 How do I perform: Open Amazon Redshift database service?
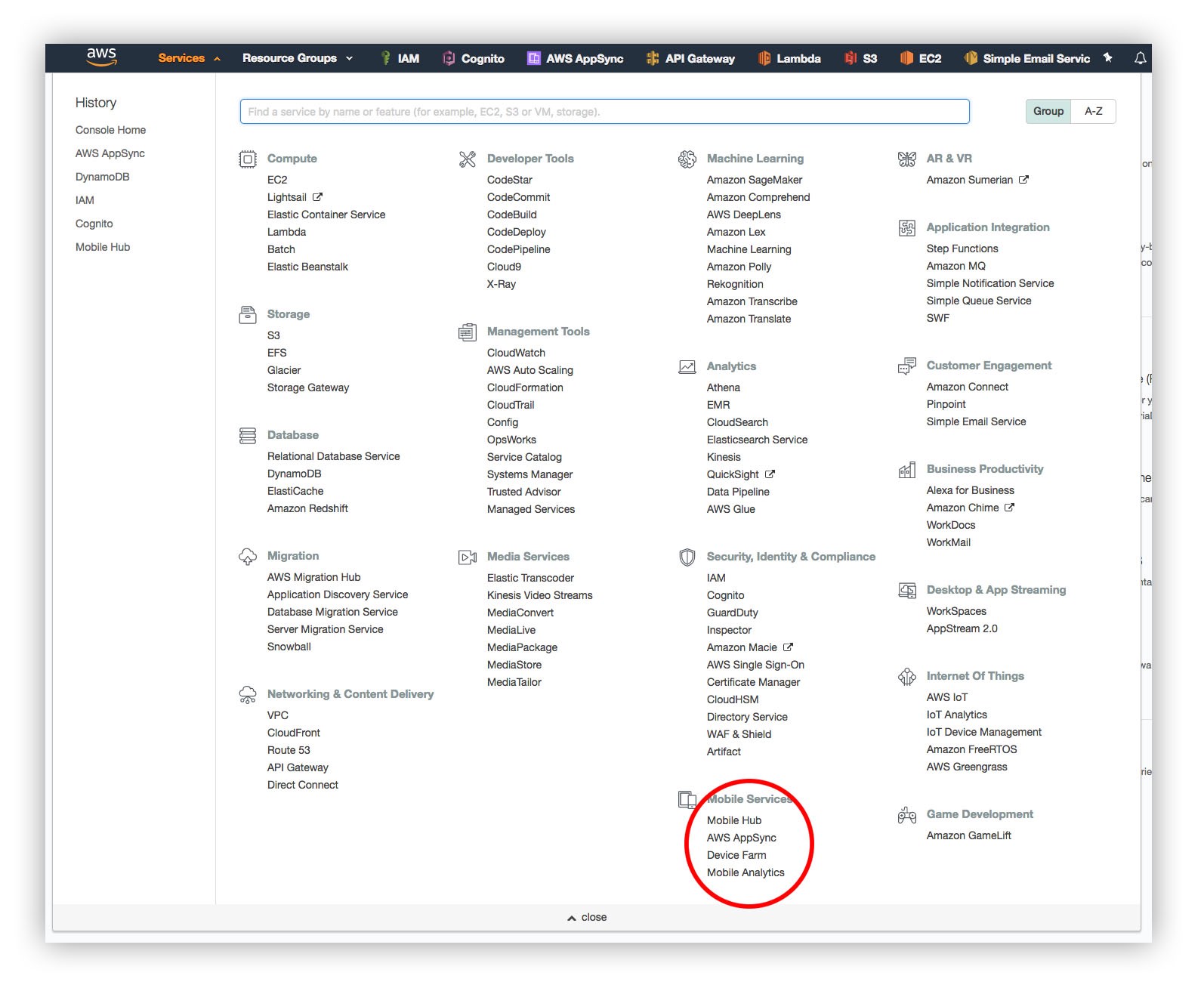307,508
